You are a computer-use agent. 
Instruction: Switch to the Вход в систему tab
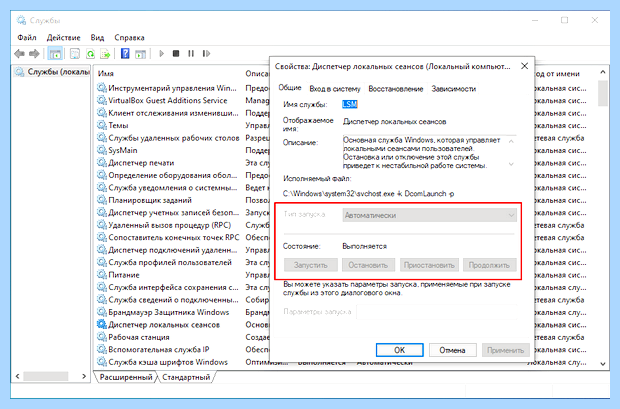[x=335, y=89]
